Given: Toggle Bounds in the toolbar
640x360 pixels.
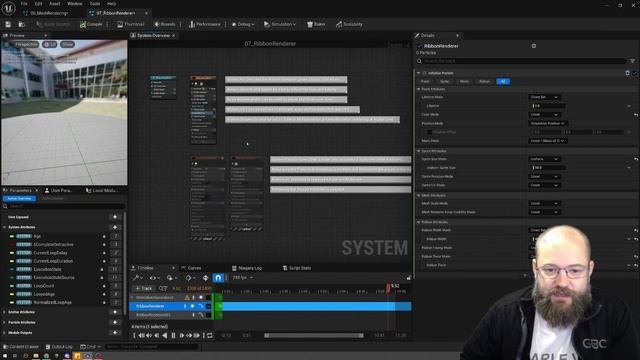Looking at the screenshot, I should point(165,24).
